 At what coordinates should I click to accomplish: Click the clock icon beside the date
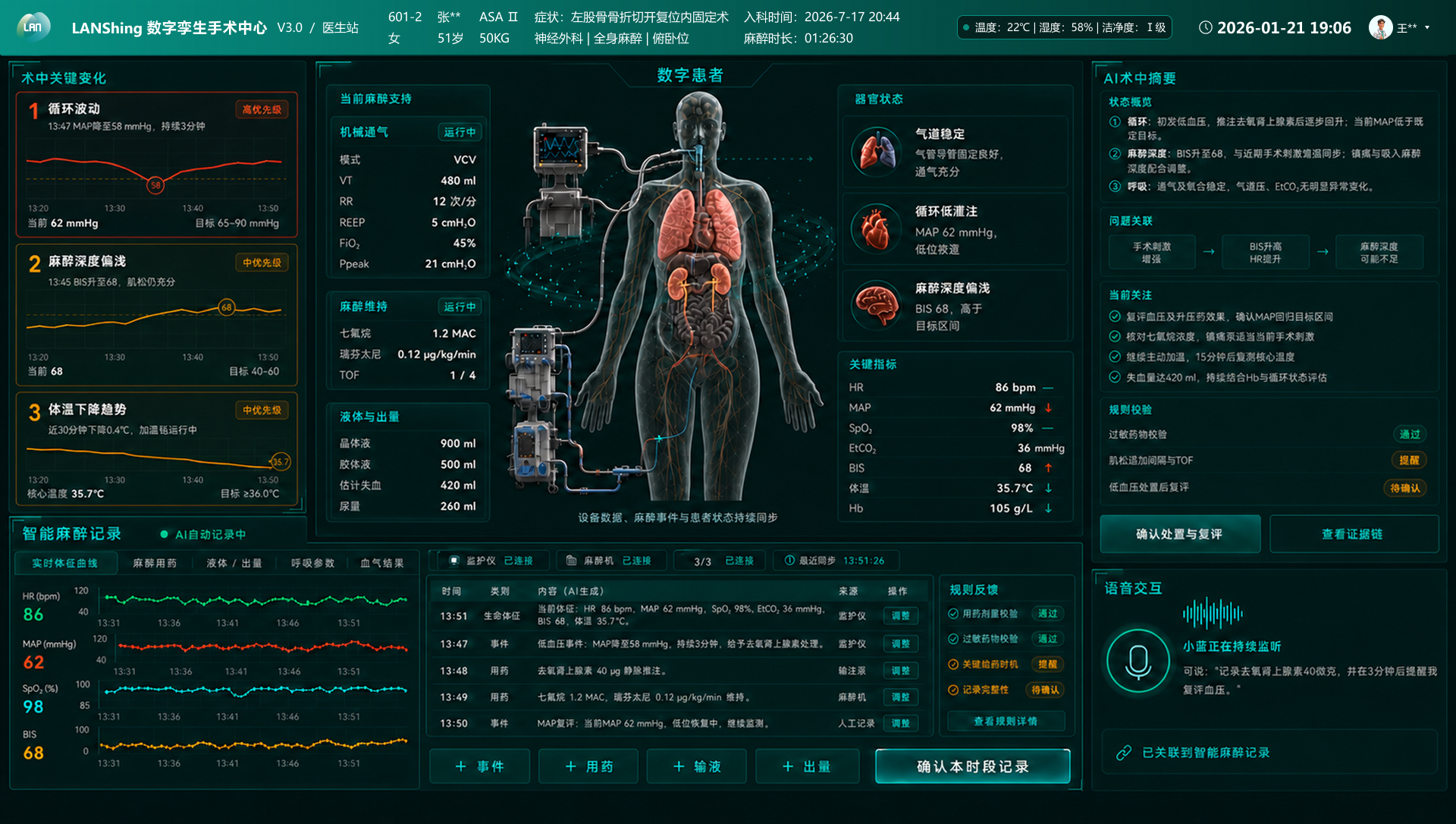point(1205,27)
